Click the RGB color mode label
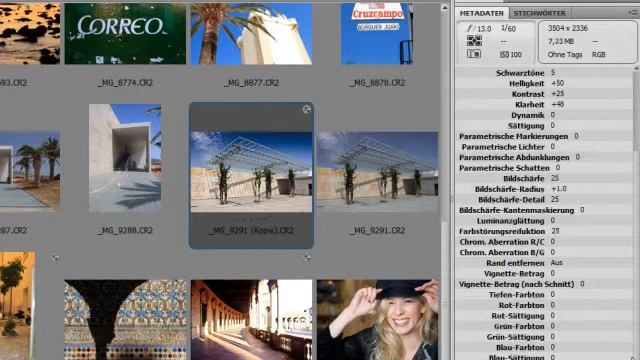The height and width of the screenshot is (360, 640). (x=599, y=54)
